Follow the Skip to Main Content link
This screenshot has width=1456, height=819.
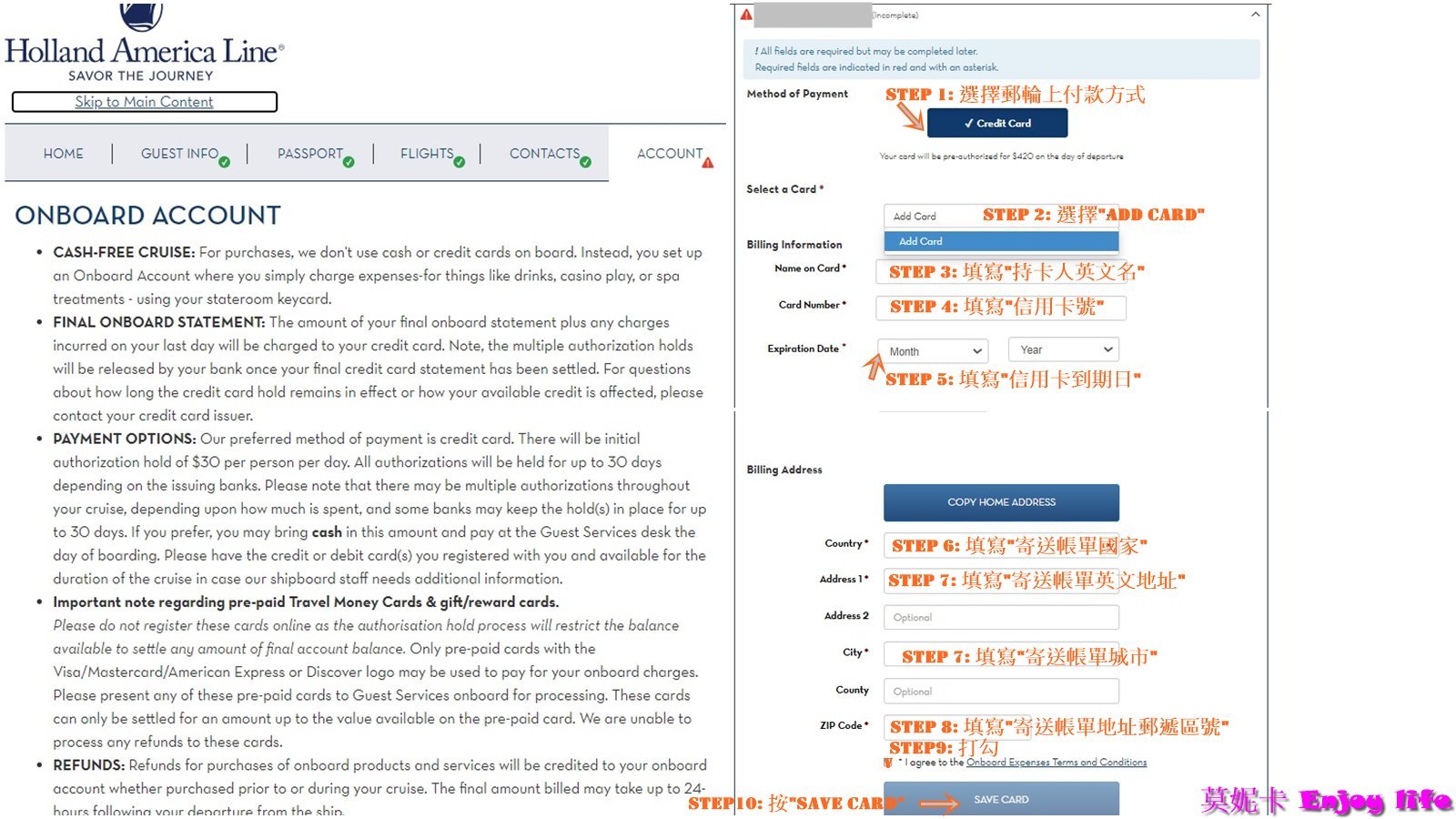click(144, 102)
